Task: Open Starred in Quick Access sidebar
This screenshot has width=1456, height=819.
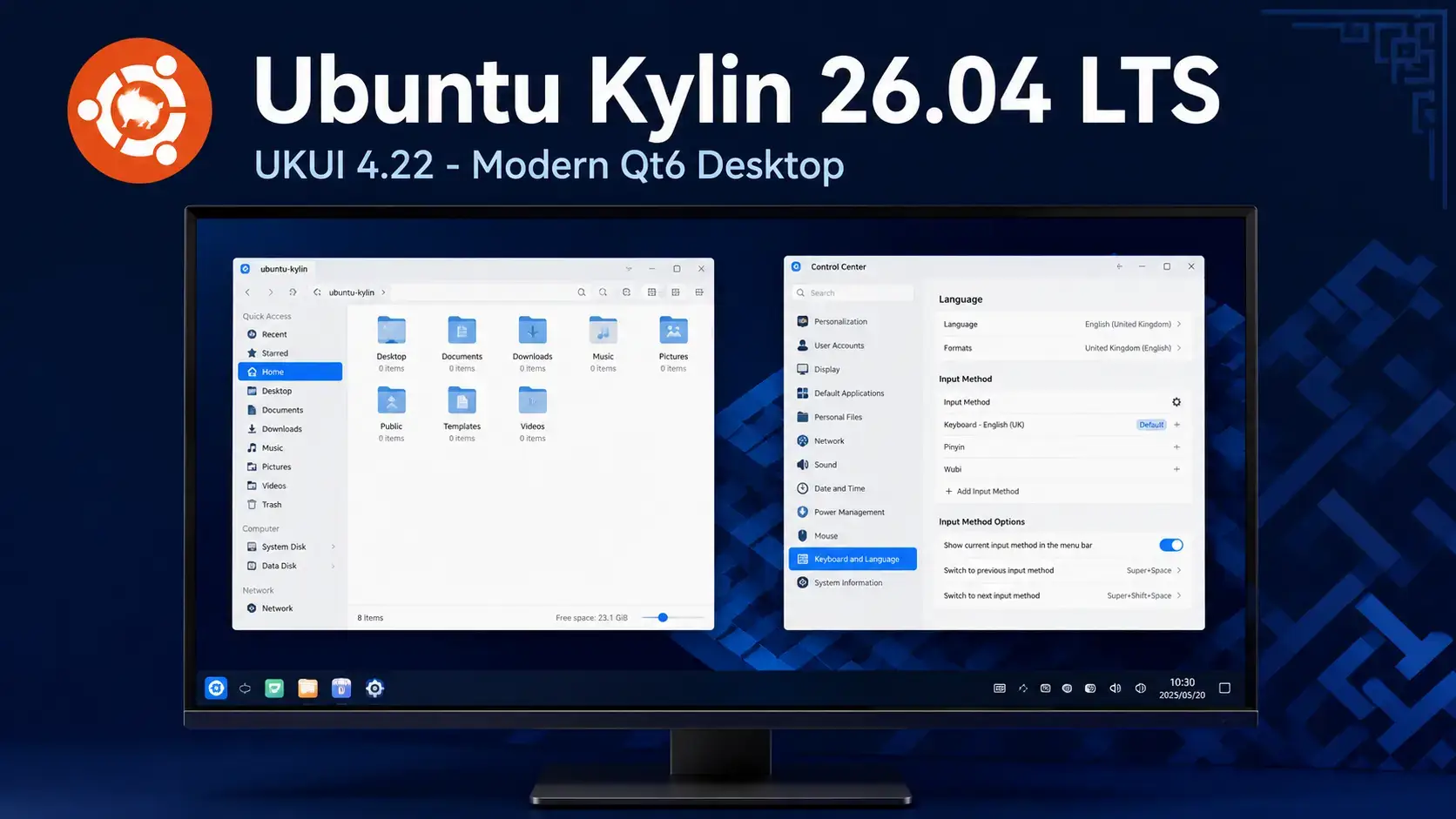Action: (x=290, y=353)
